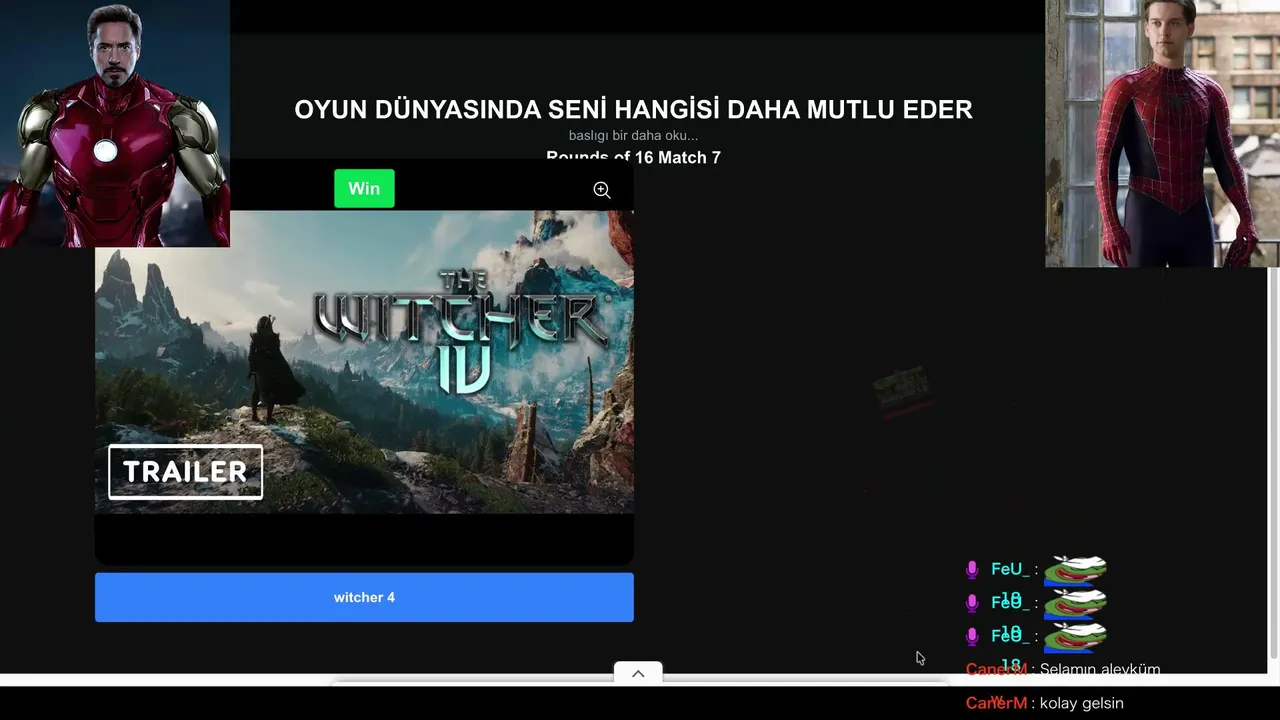Screen dimensions: 1280x720
Task: Expand the bottom panel with chevron-up
Action: [x=638, y=674]
